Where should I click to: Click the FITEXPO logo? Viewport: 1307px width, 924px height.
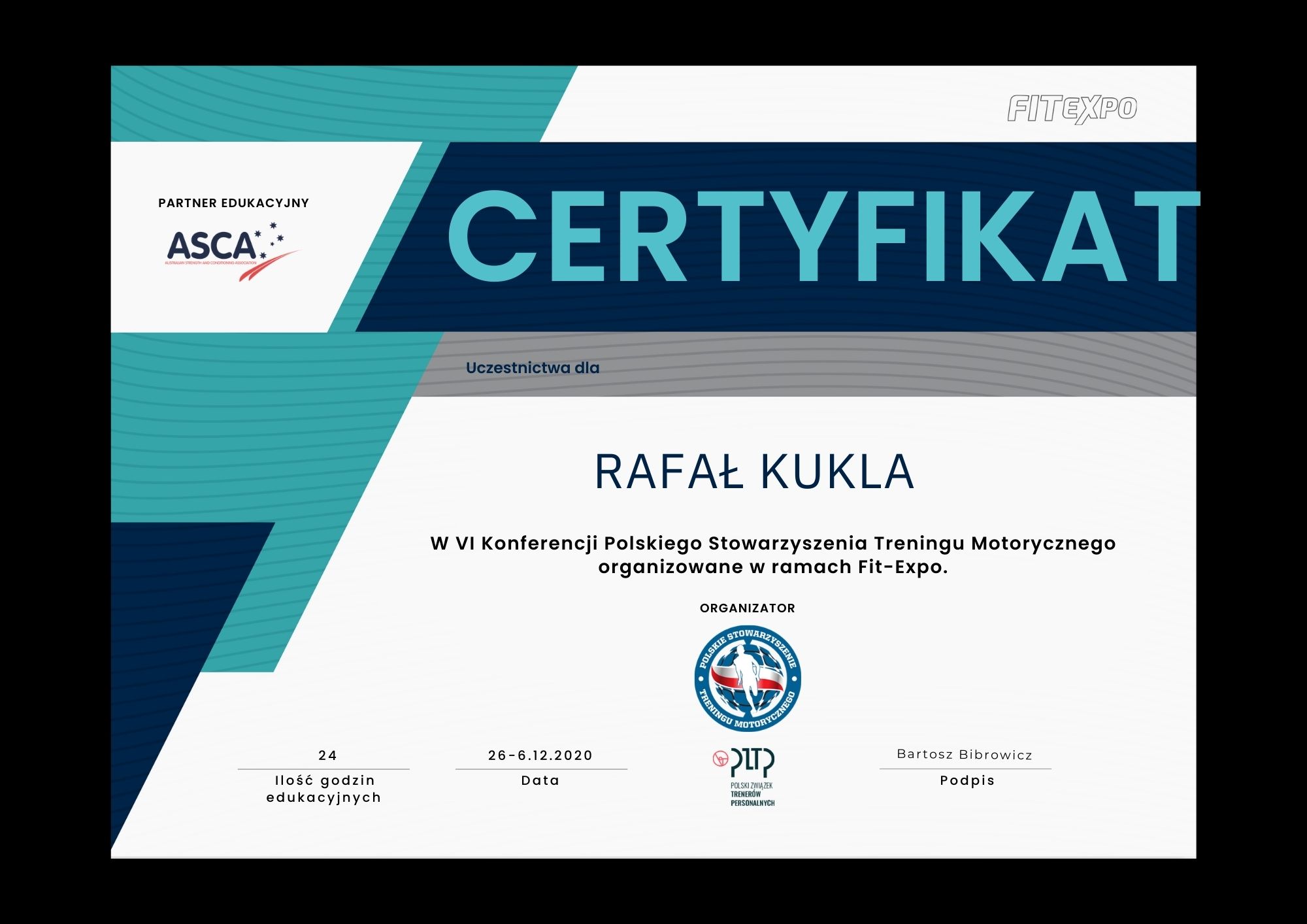click(1072, 109)
